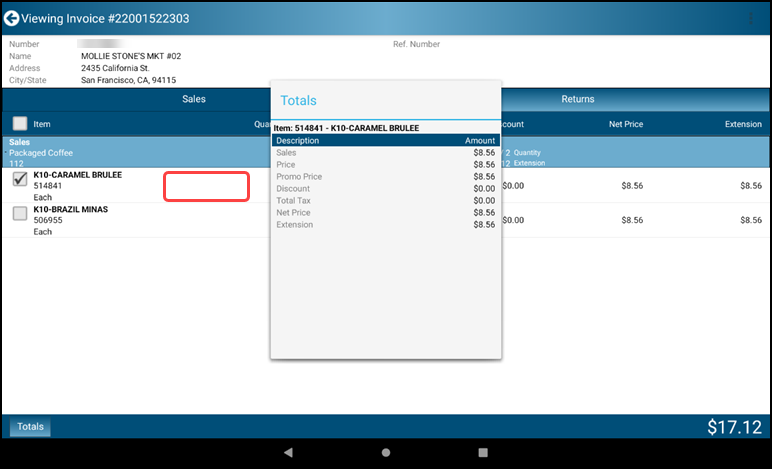Viewport: 772px width, 469px height.
Task: Uncheck the K10-CARAMEL BRULEE checkbox
Action: (20, 179)
